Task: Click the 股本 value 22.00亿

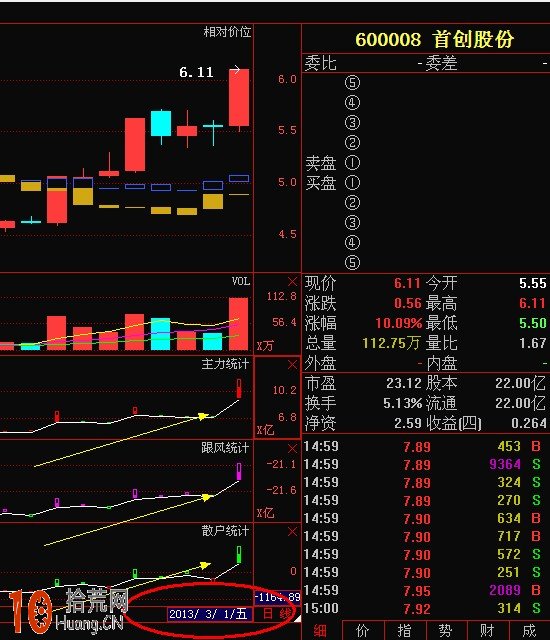Action: pos(521,383)
